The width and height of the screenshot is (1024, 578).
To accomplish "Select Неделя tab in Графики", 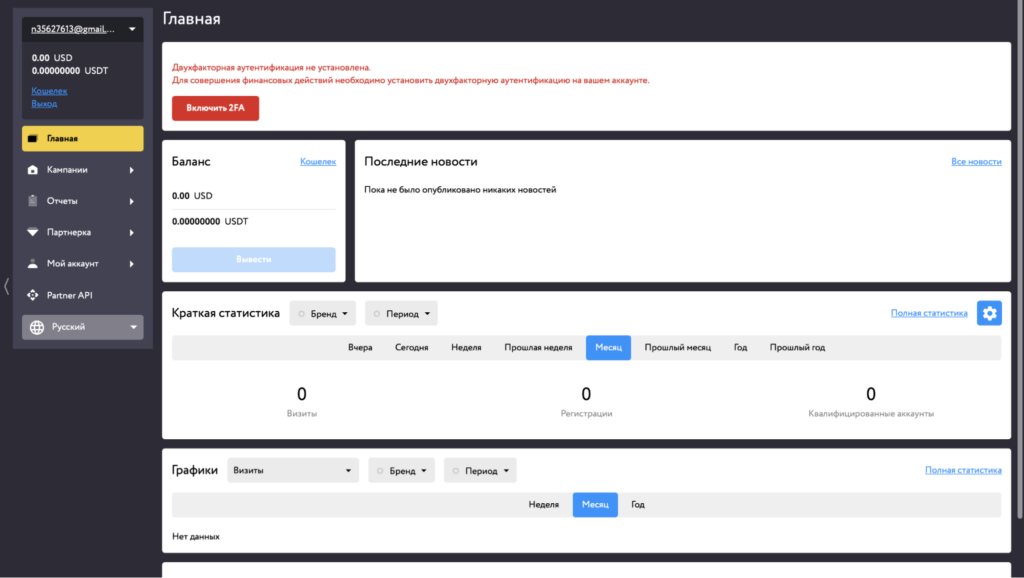I will 543,505.
